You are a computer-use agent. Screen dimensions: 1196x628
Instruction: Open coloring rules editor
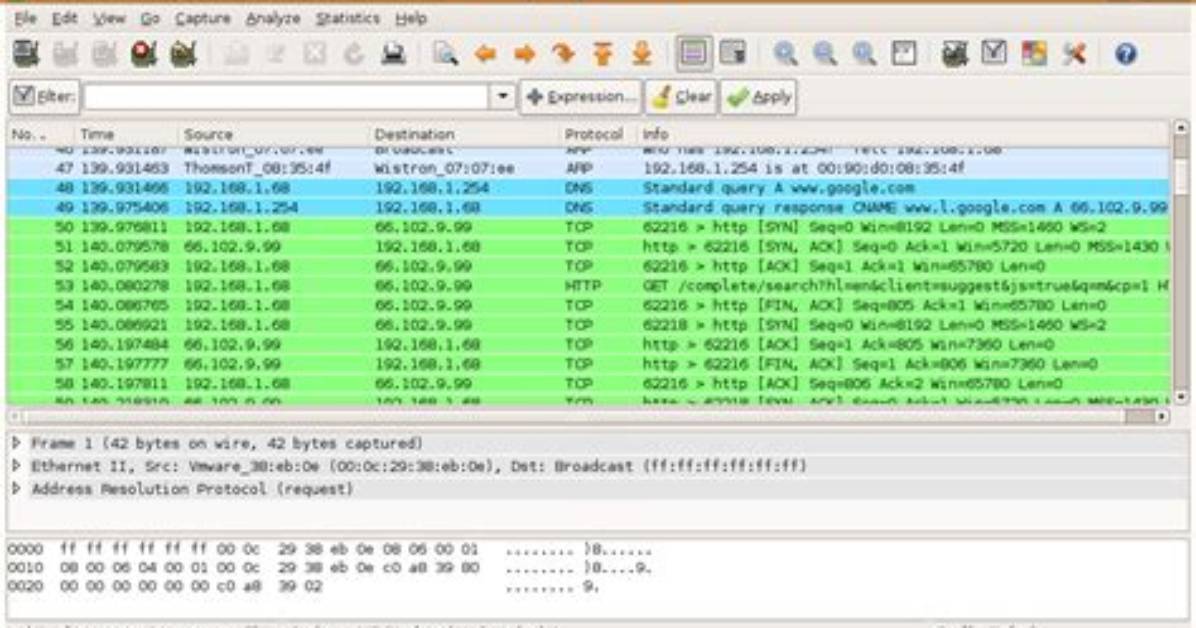pyautogui.click(x=1034, y=53)
